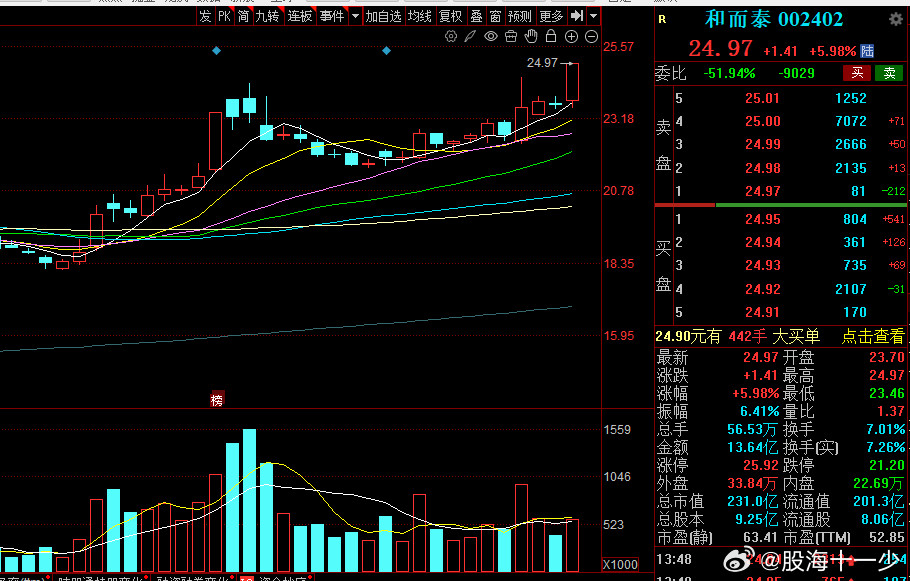
Task: Click the blue 陆 badge
Action: coord(867,51)
